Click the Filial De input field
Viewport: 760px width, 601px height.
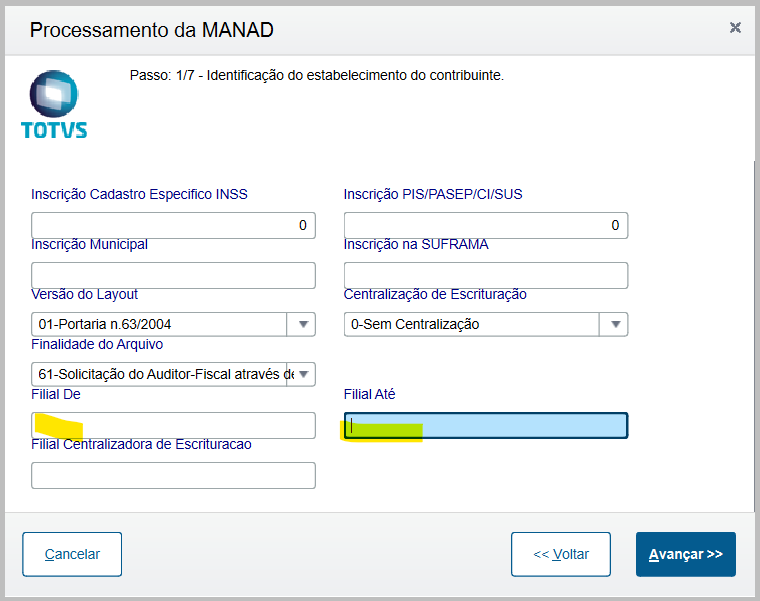click(173, 425)
